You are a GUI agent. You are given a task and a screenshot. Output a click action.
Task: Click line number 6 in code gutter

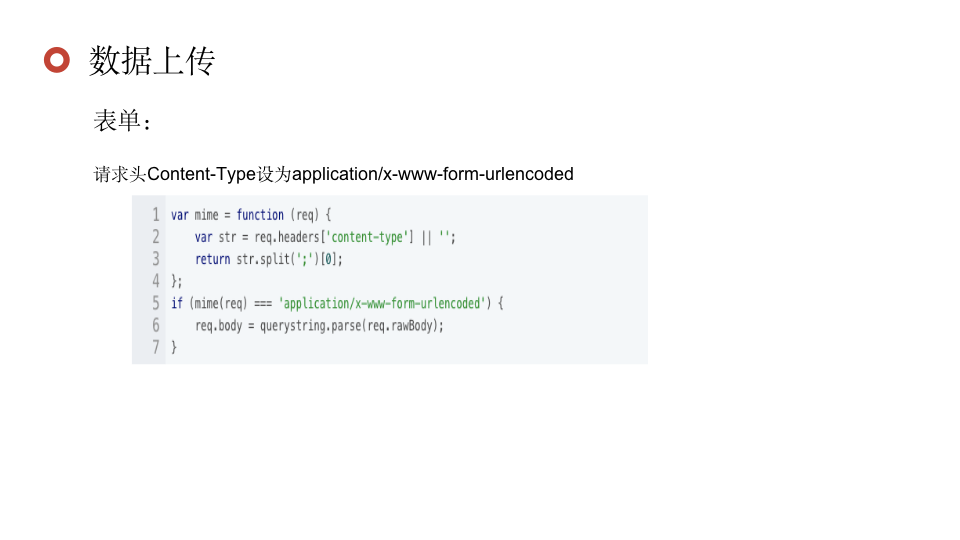coord(156,325)
